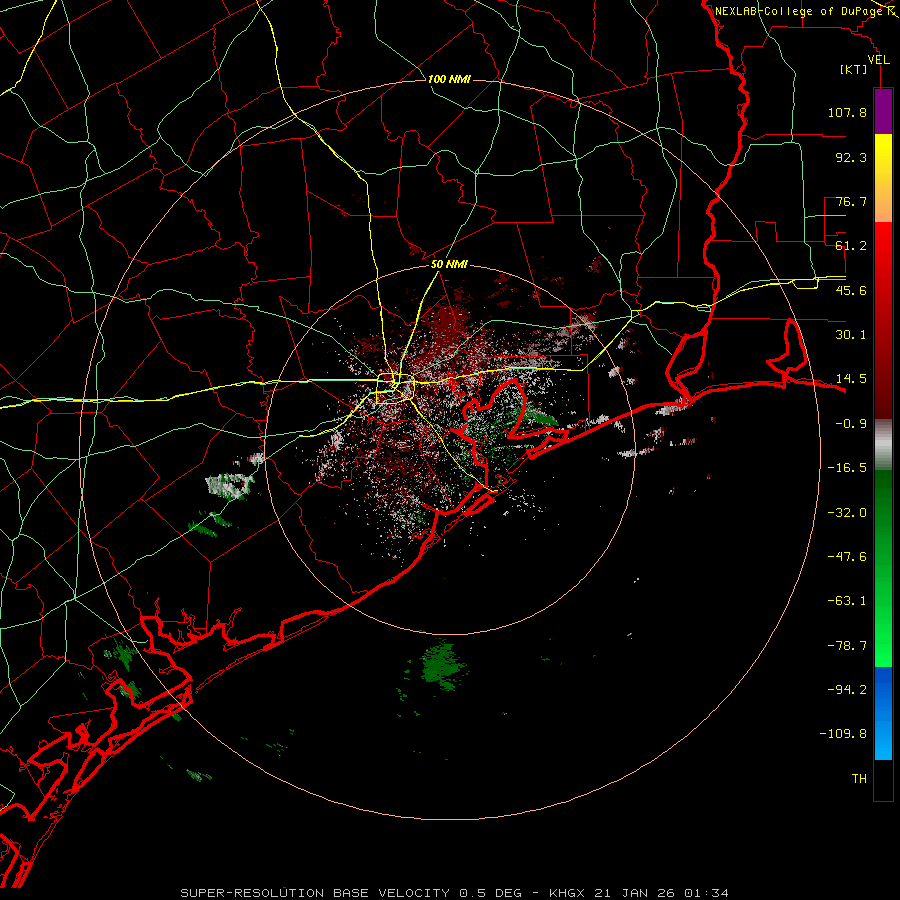Select the 76.7 legend value
Screen dimensions: 900x900
coord(851,201)
